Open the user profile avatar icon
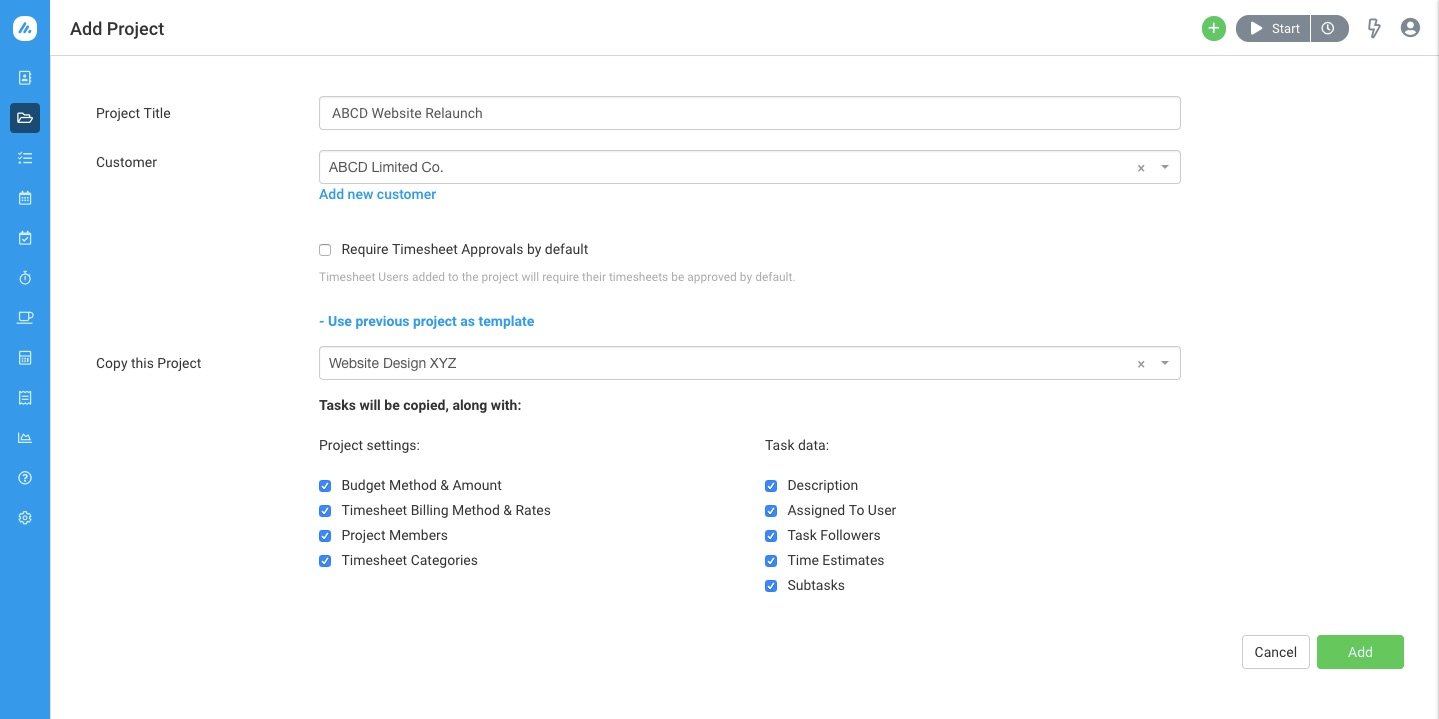 (1410, 28)
